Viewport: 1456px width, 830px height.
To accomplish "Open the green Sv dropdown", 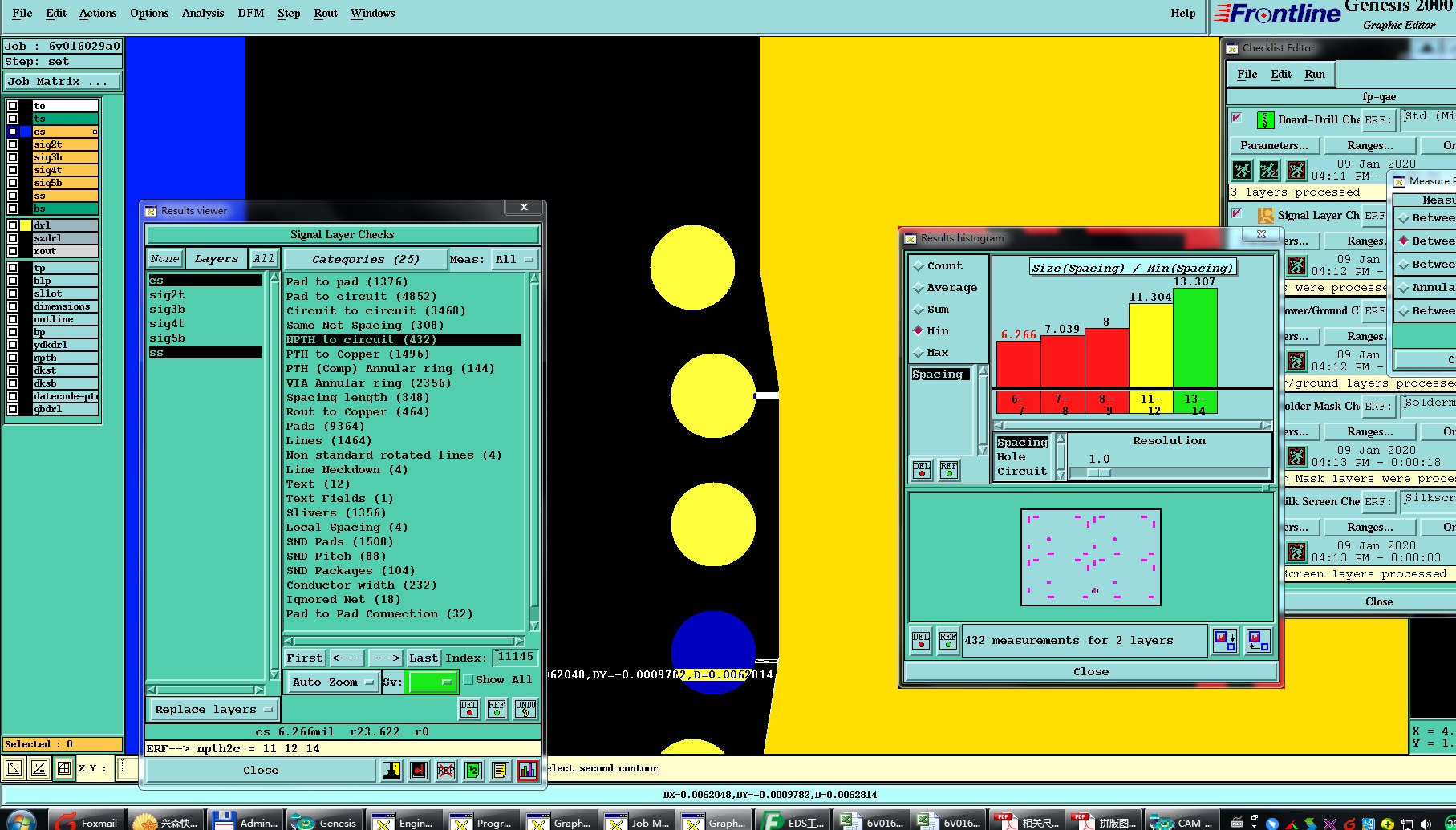I will 432,682.
